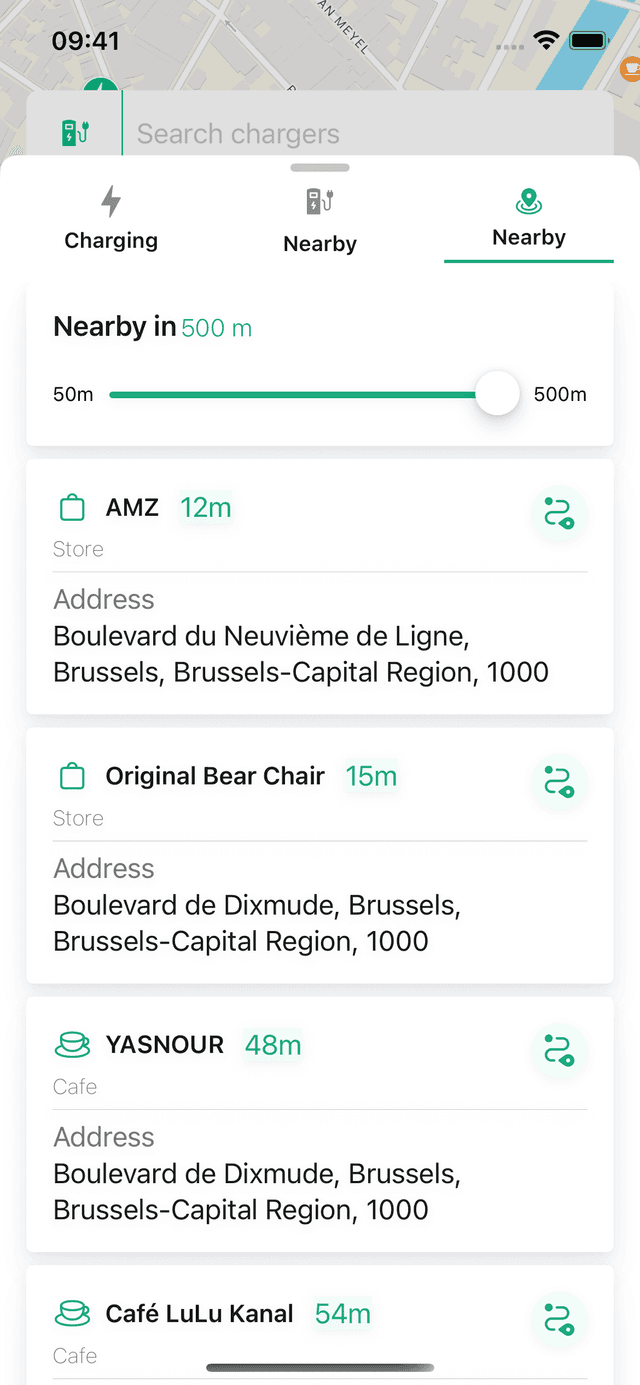Screen dimensions: 640x1385
Task: Click the nearby distance slider handle
Action: (x=497, y=394)
